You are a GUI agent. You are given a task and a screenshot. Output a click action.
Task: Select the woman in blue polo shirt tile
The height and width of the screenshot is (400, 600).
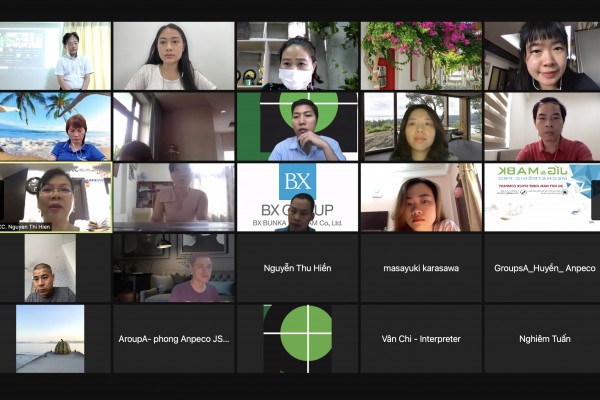point(55,126)
